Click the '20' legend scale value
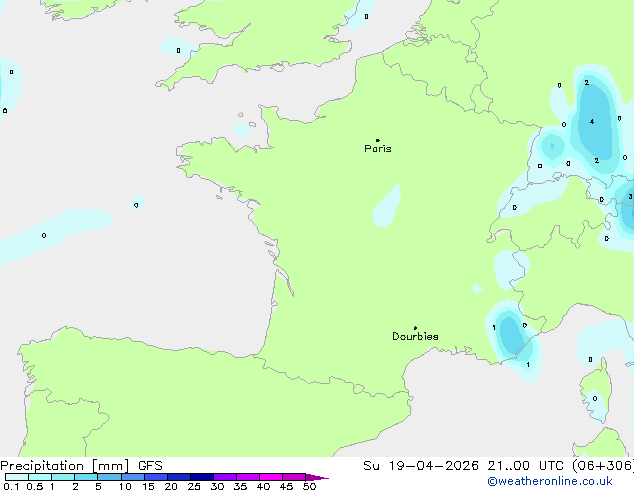Screen dimensions: 634x490 tap(171, 486)
